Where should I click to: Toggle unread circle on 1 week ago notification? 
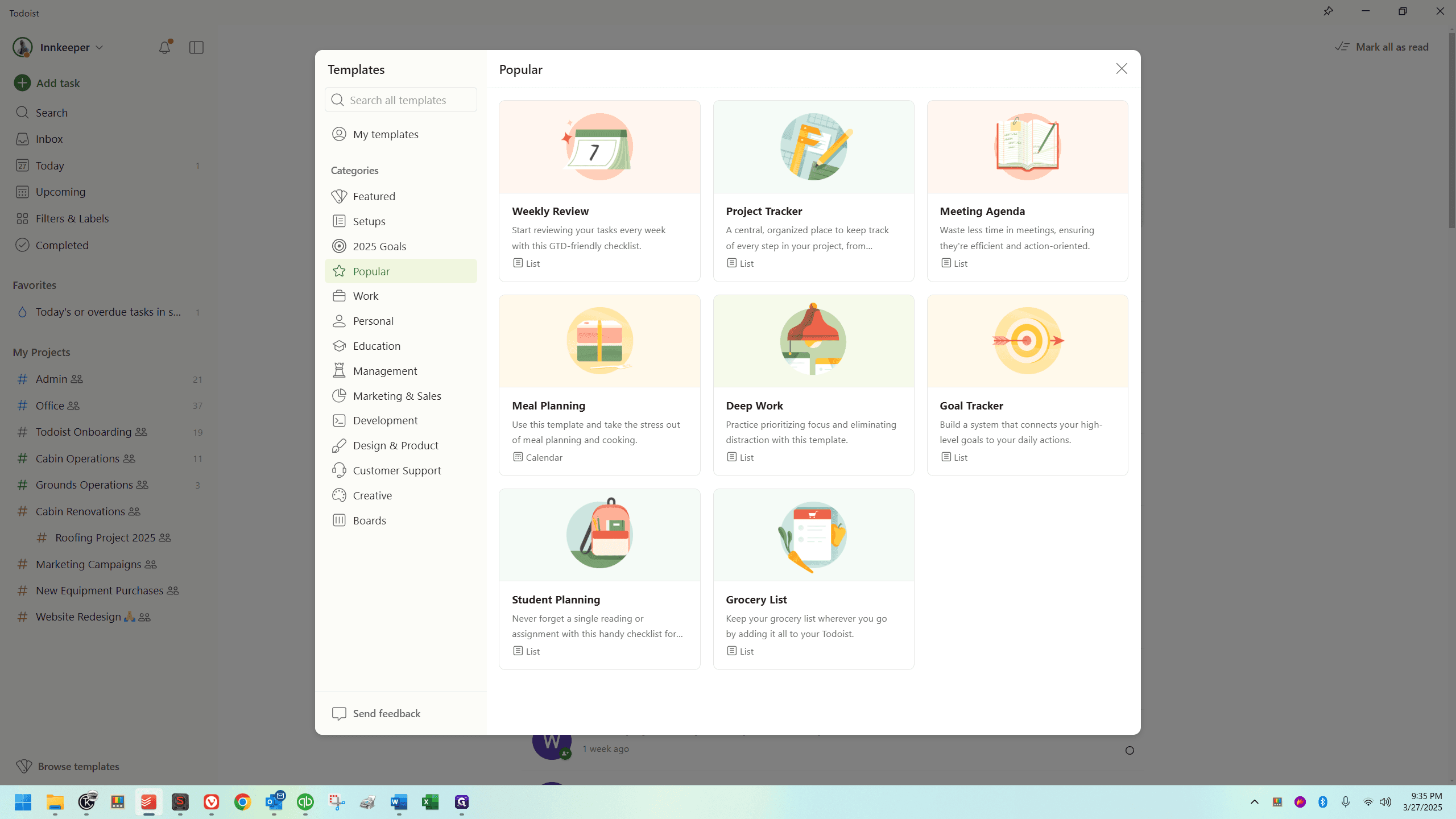[x=1130, y=751]
